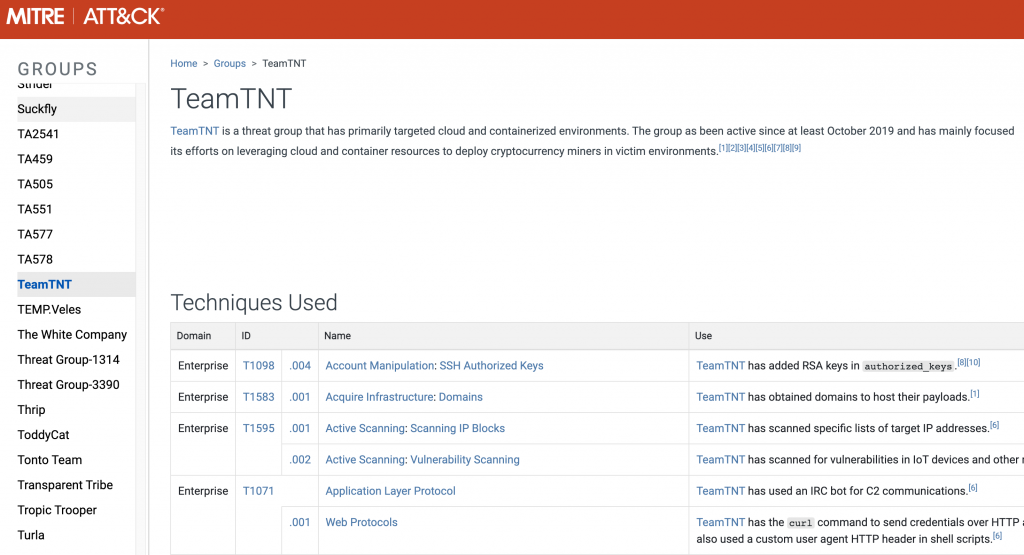This screenshot has width=1024, height=555.
Task: Click Web Protocols technique name
Action: 361,522
